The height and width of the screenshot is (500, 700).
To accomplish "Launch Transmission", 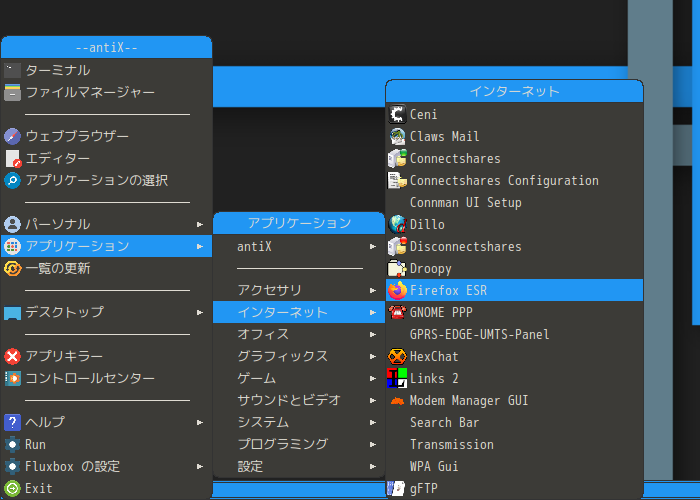I will (x=514, y=444).
